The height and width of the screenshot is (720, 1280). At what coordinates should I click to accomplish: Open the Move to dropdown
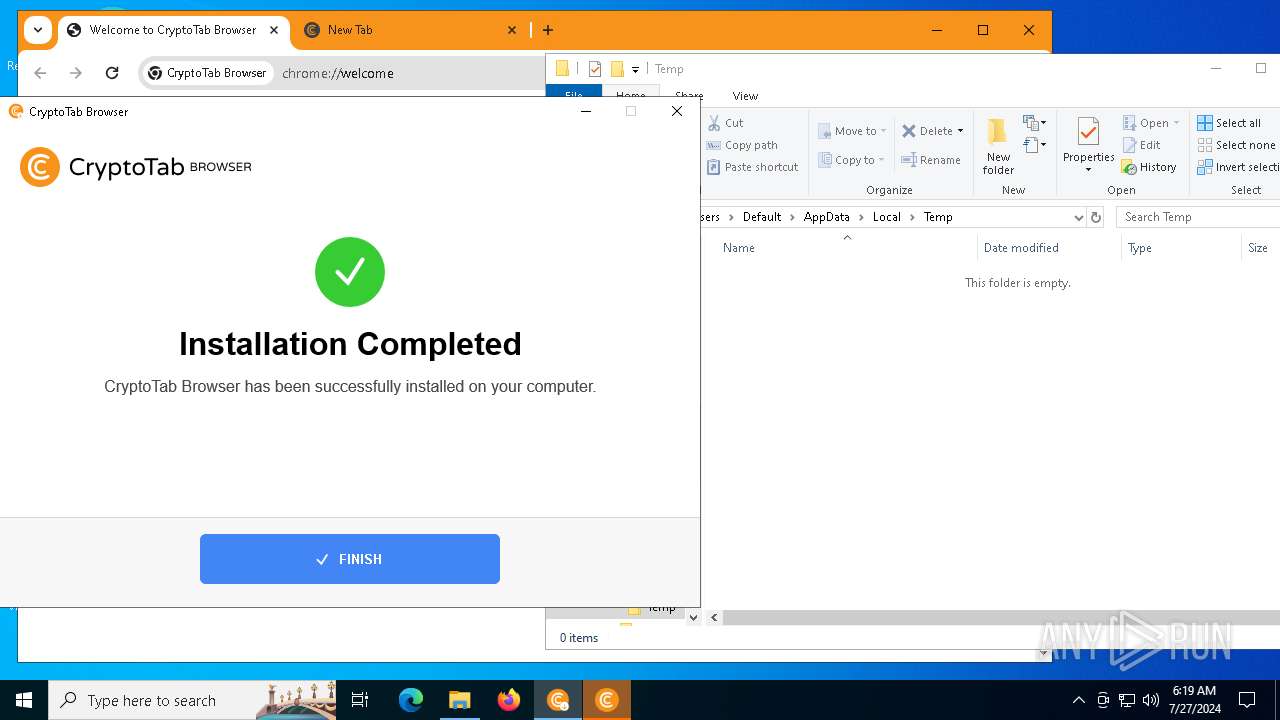tap(852, 131)
